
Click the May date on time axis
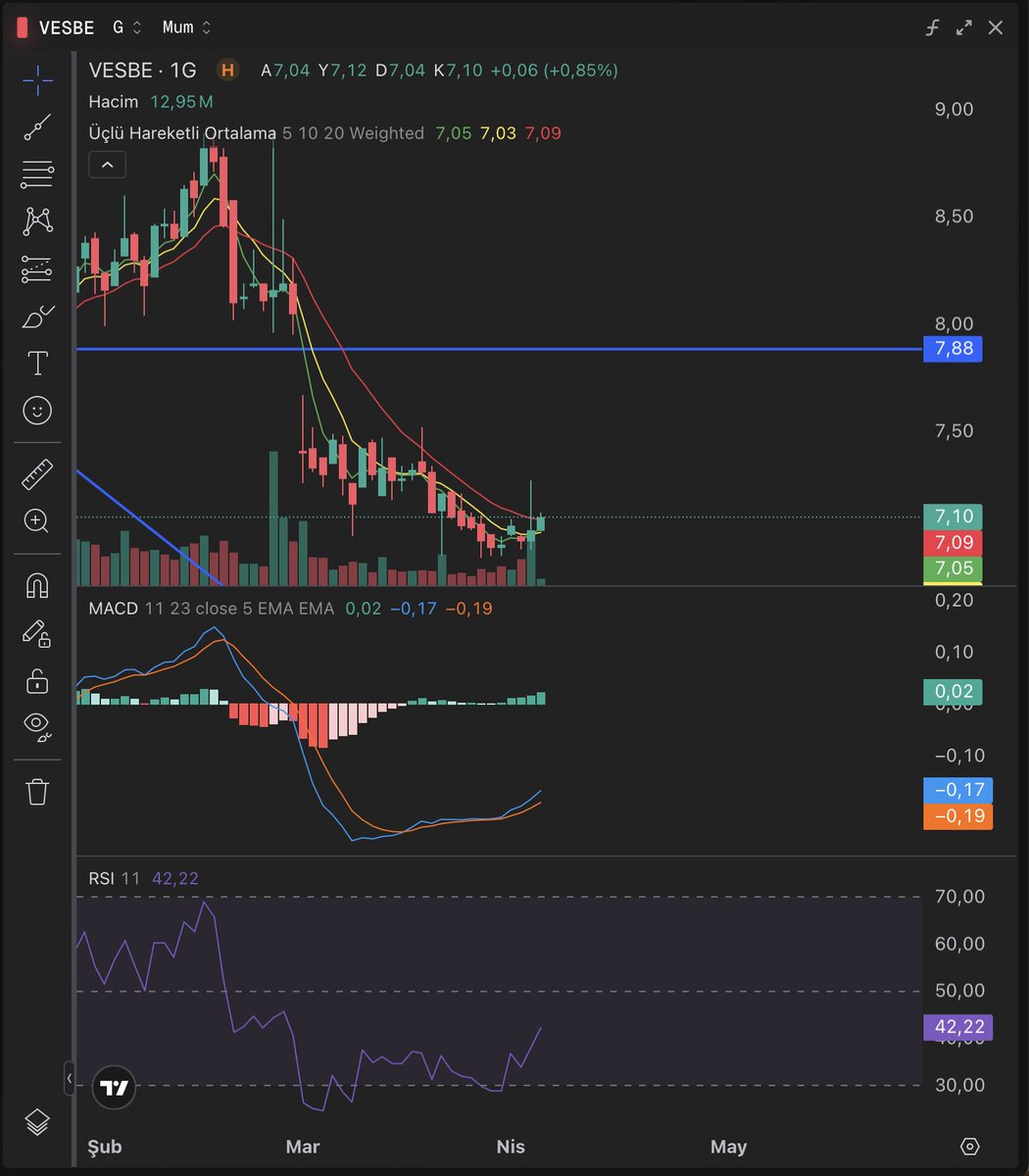pos(728,1147)
